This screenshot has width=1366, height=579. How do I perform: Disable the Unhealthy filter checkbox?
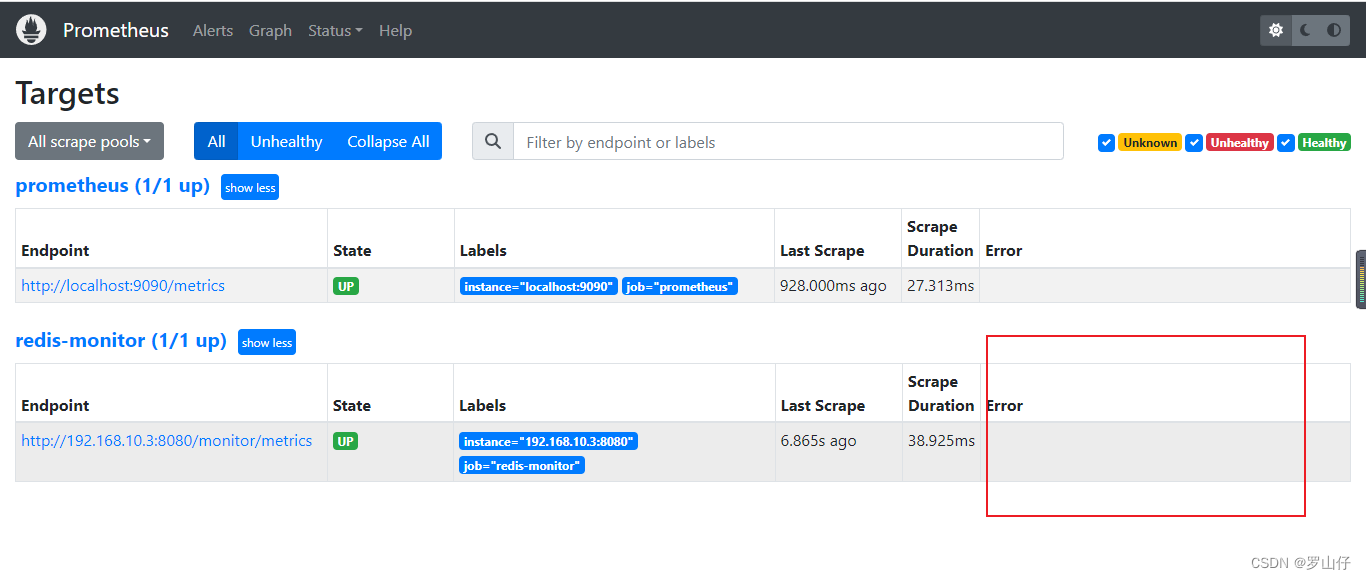[x=1194, y=142]
